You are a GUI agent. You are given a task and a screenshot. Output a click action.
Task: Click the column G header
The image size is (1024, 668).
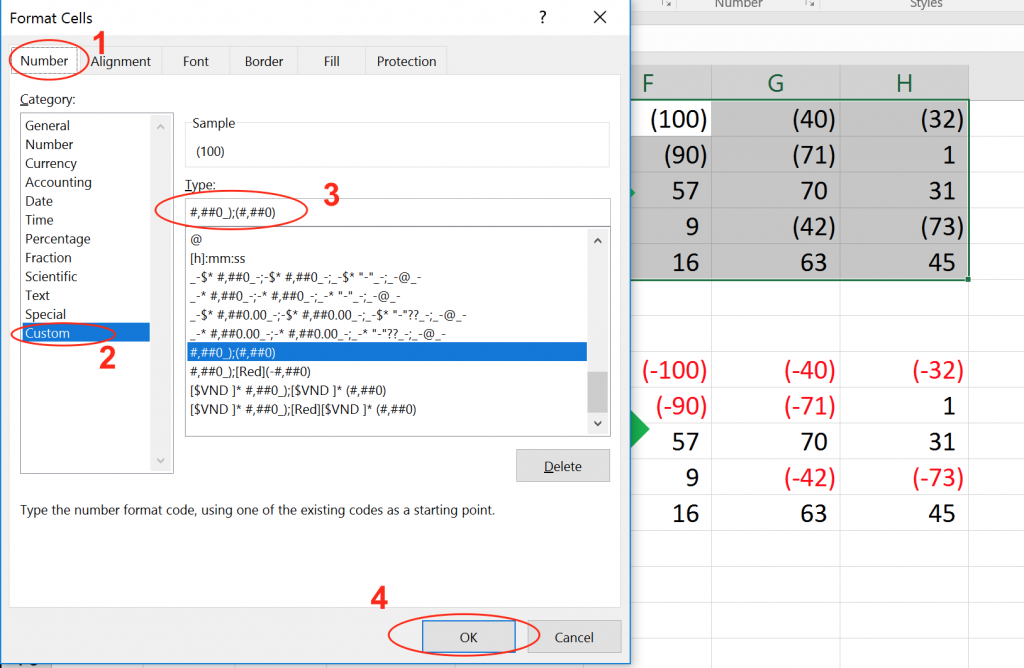(775, 81)
